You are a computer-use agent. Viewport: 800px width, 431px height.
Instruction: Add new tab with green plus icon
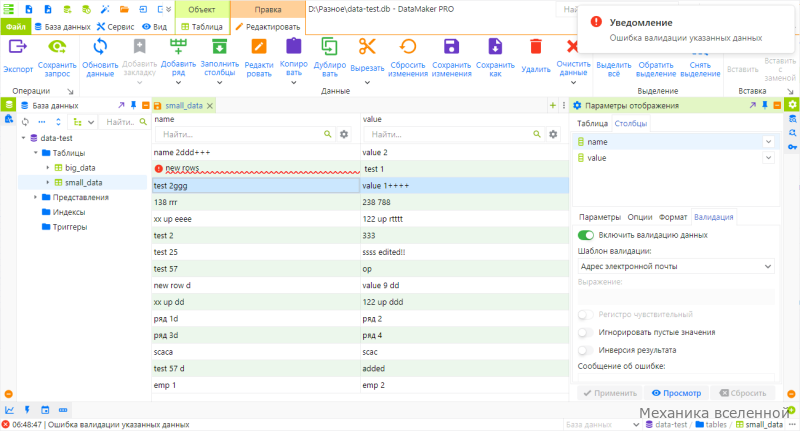click(553, 106)
